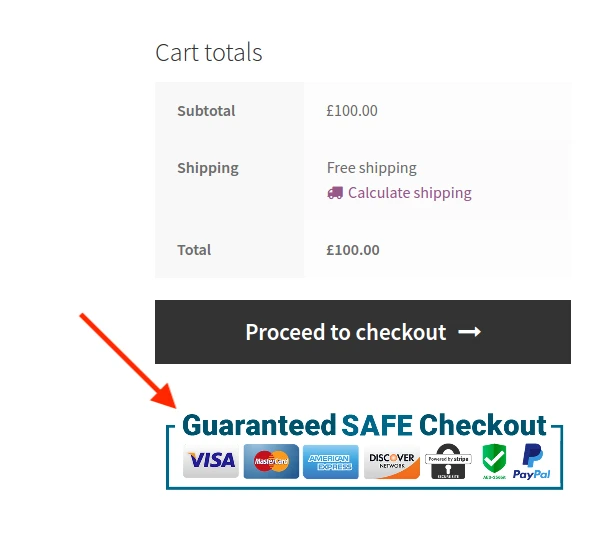Click the Free shipping text

tap(372, 168)
